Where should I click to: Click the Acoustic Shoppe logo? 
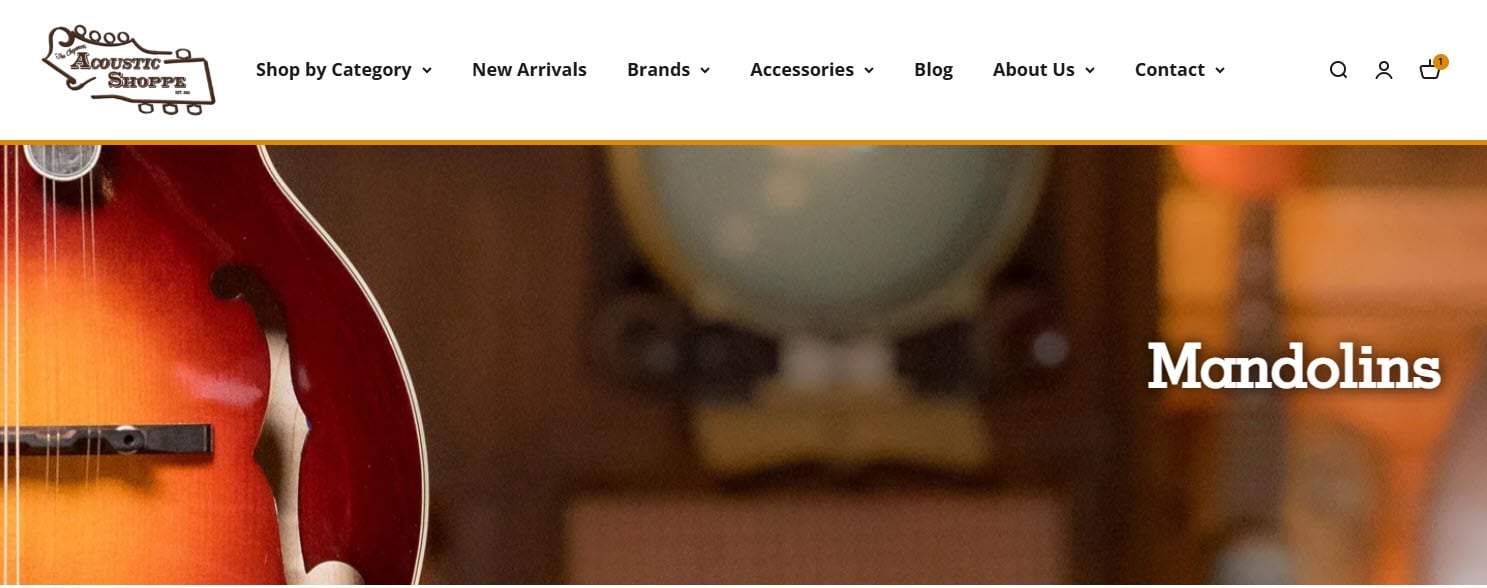[129, 70]
